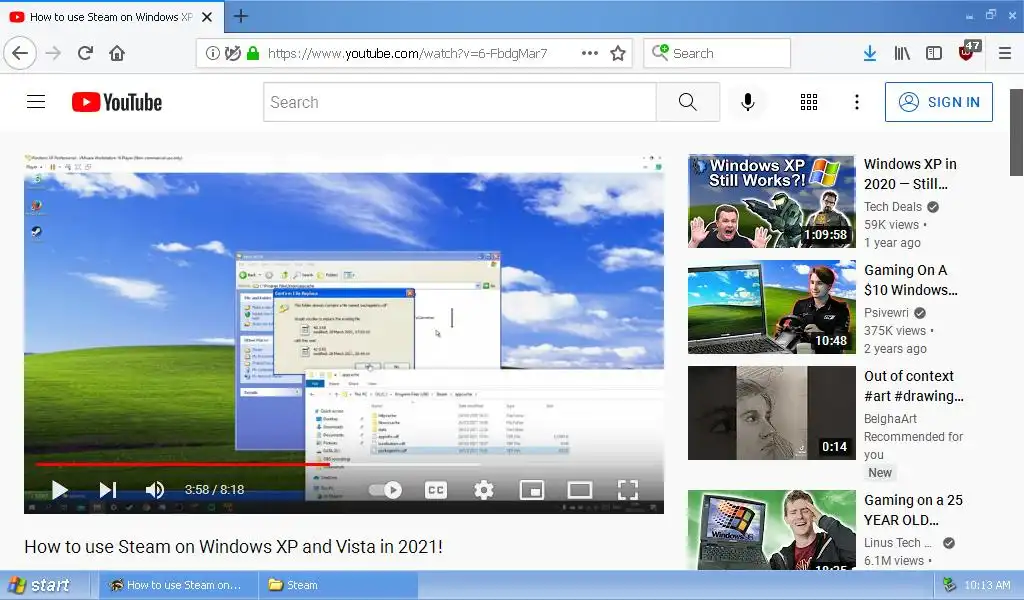Enter full screen video mode
The height and width of the screenshot is (600, 1024).
pyautogui.click(x=628, y=490)
